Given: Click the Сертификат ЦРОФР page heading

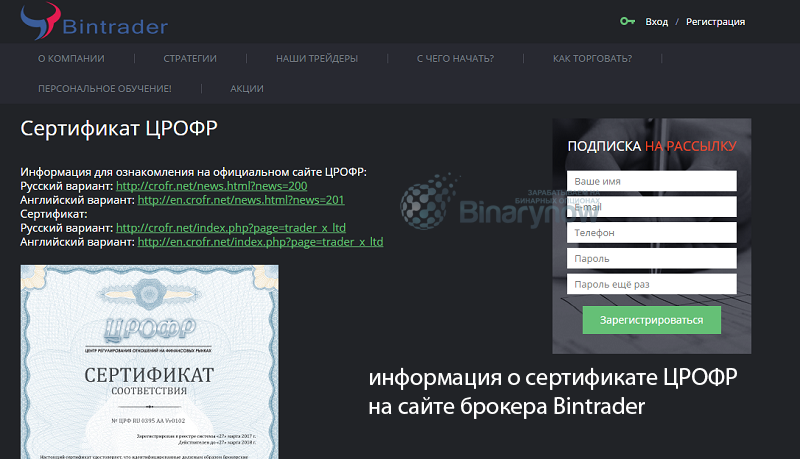Looking at the screenshot, I should (x=119, y=129).
